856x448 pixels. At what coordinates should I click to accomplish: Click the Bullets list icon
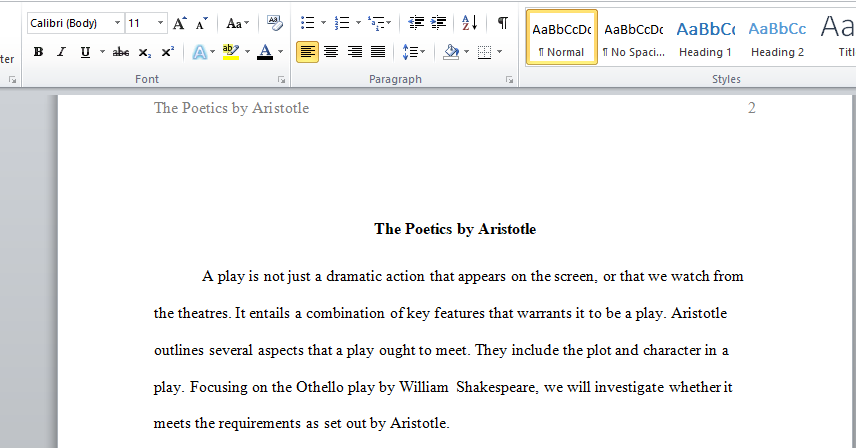(307, 23)
